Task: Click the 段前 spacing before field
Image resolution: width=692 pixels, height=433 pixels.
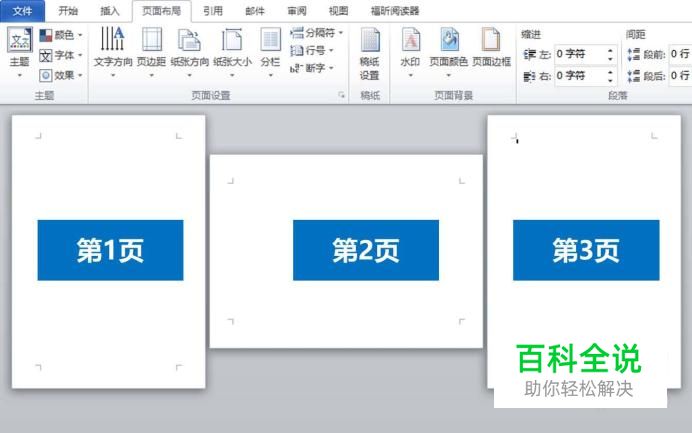Action: (x=680, y=54)
